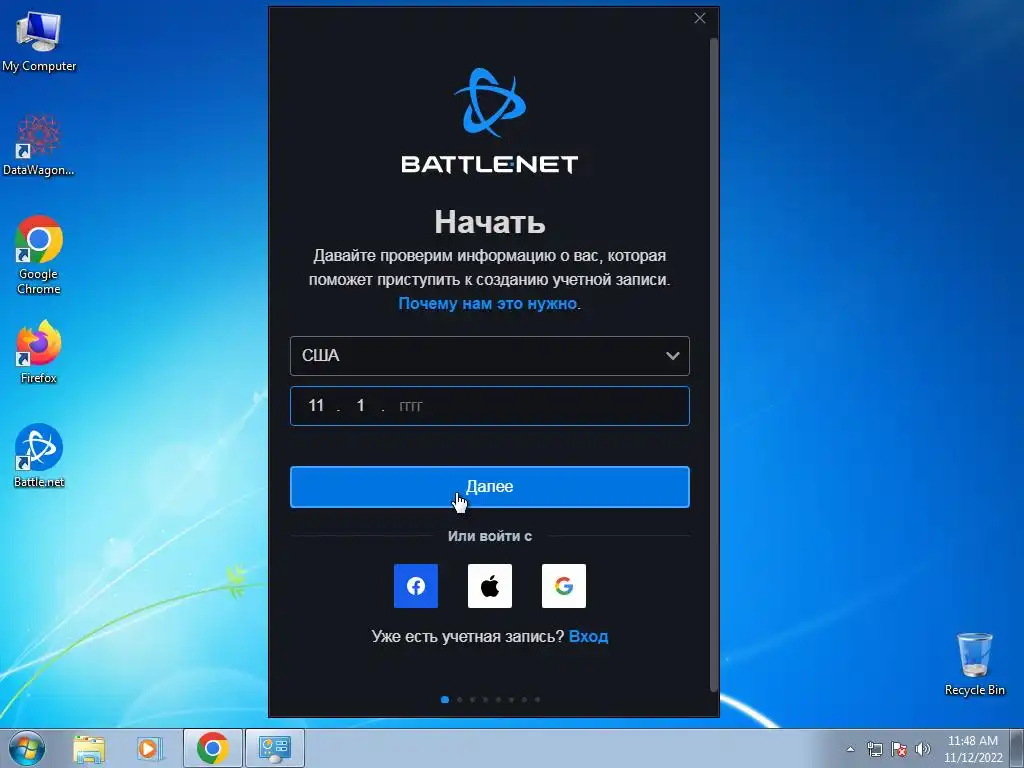Open the control panel taskbar item
The image size is (1024, 768).
pyautogui.click(x=275, y=748)
